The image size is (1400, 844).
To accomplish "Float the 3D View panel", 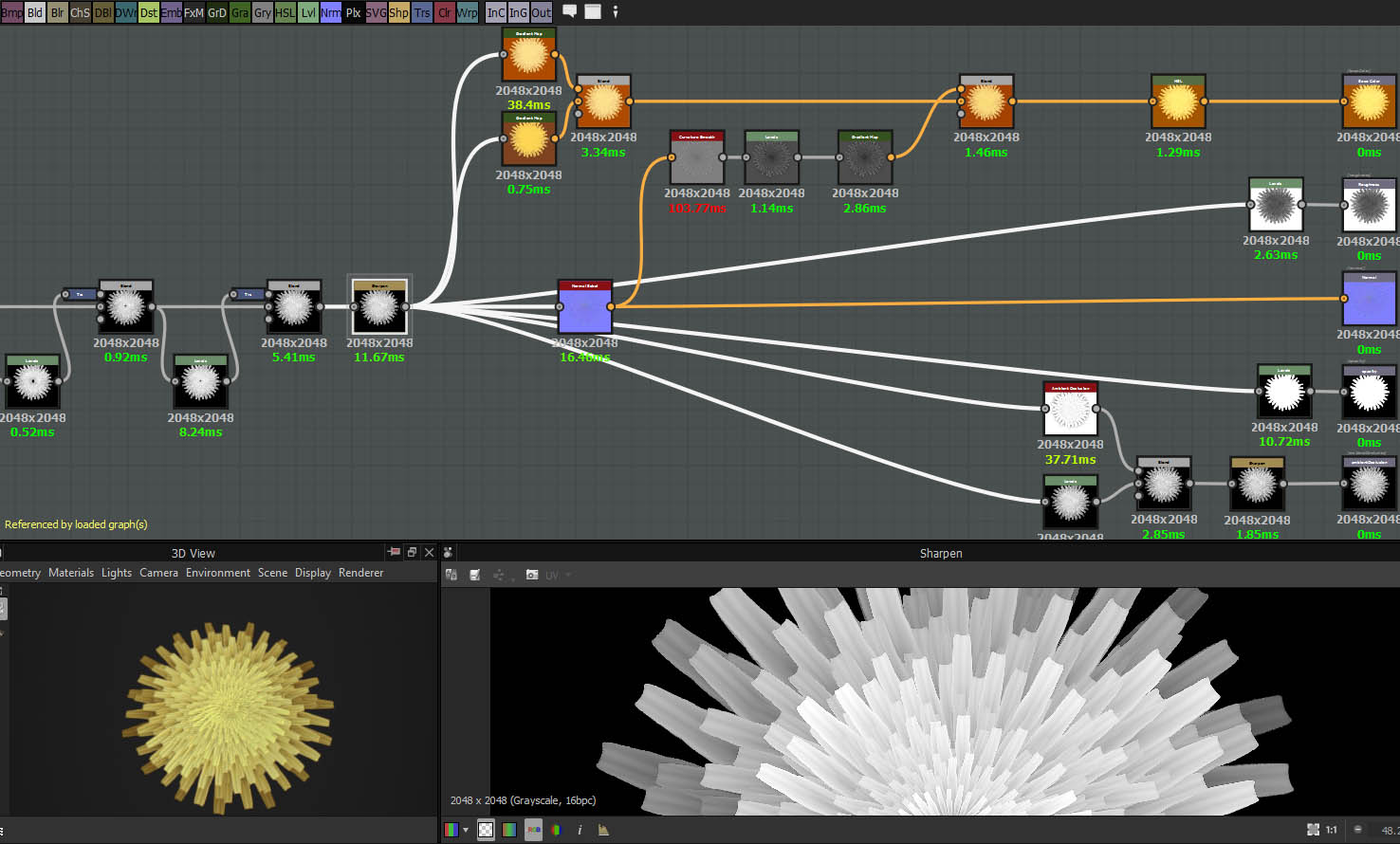I will (x=412, y=552).
